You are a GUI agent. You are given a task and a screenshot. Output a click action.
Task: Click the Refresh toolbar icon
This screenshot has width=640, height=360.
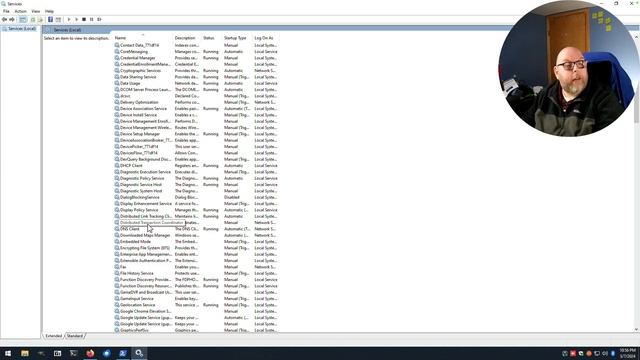click(33, 19)
